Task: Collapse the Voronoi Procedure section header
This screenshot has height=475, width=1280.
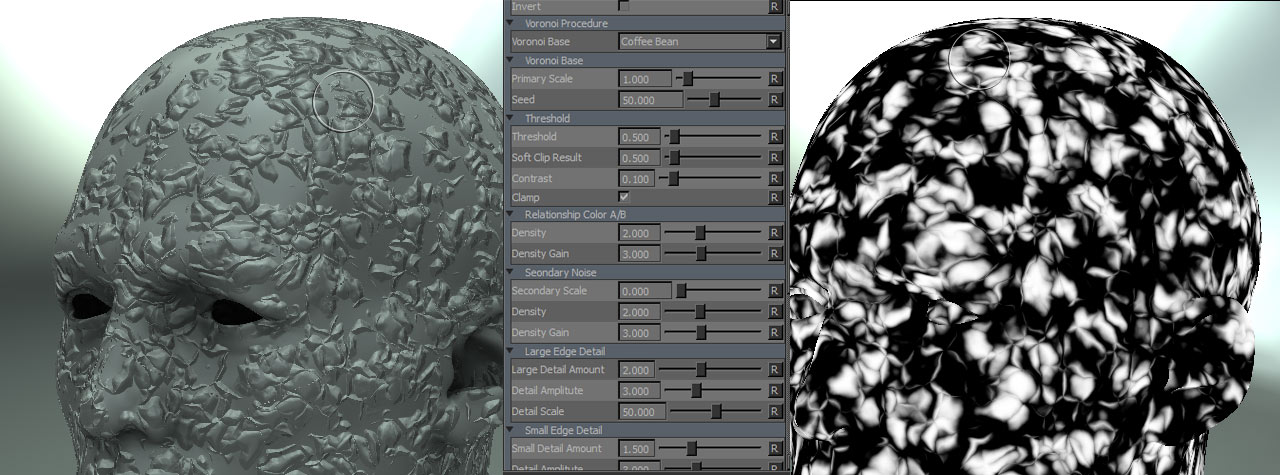Action: coord(517,23)
